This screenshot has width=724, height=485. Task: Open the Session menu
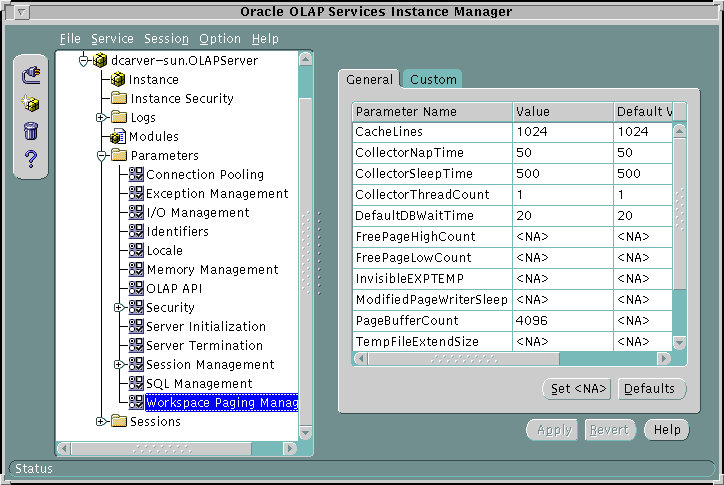coord(166,39)
